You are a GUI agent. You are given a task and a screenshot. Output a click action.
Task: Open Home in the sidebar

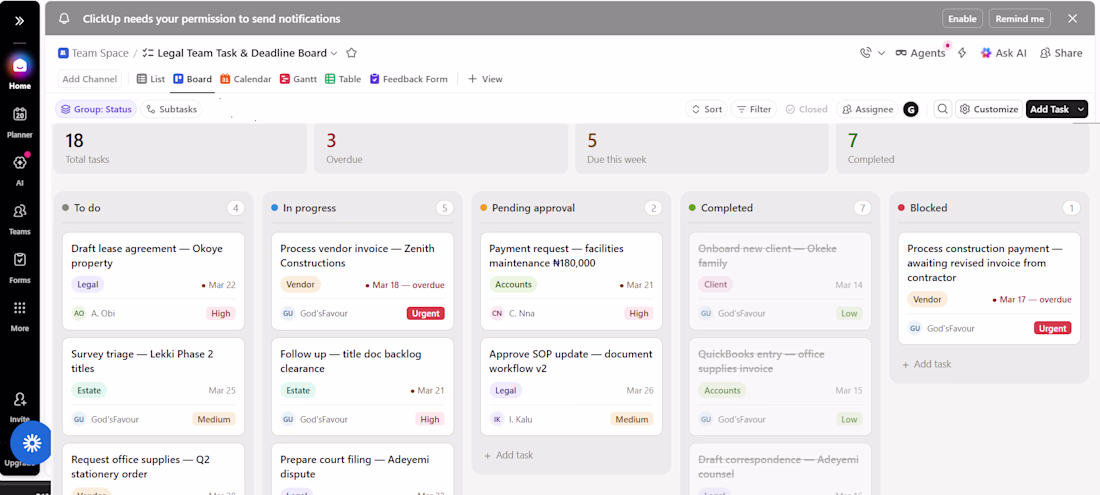point(20,72)
